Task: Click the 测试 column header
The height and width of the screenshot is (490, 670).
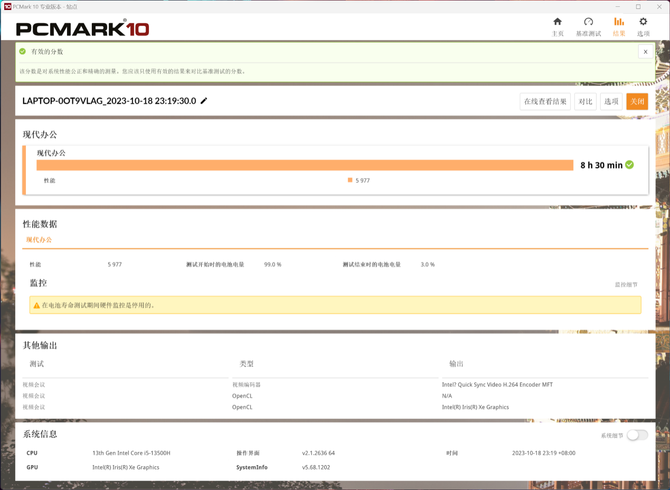Action: pos(37,364)
